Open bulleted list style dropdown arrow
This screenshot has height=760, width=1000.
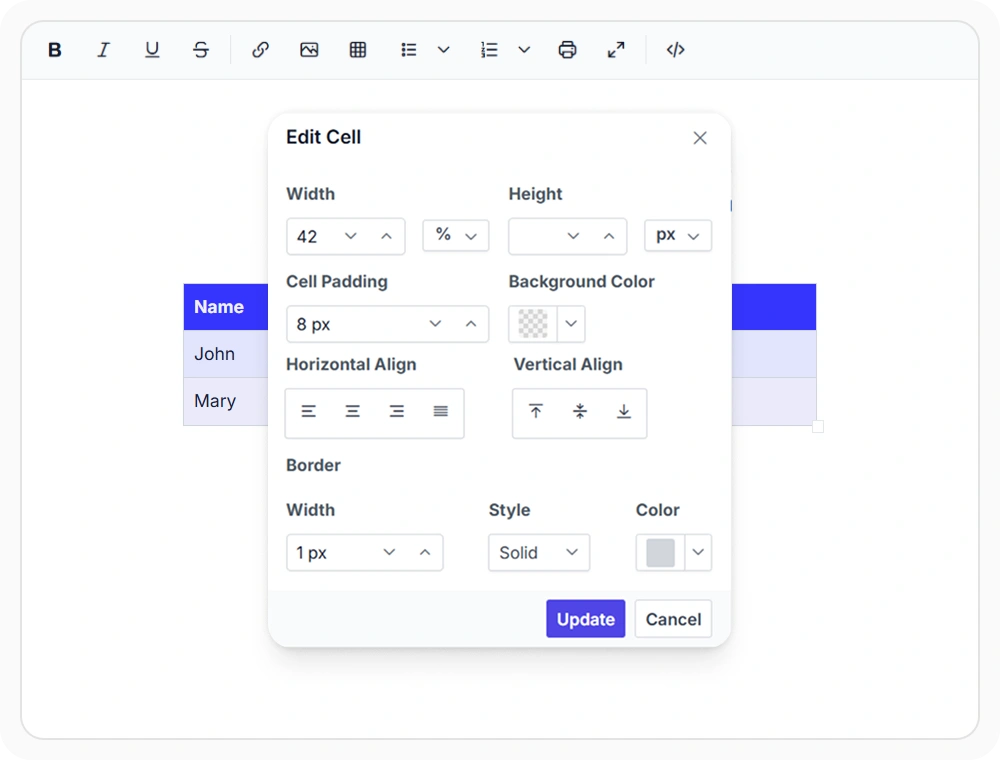pos(444,50)
